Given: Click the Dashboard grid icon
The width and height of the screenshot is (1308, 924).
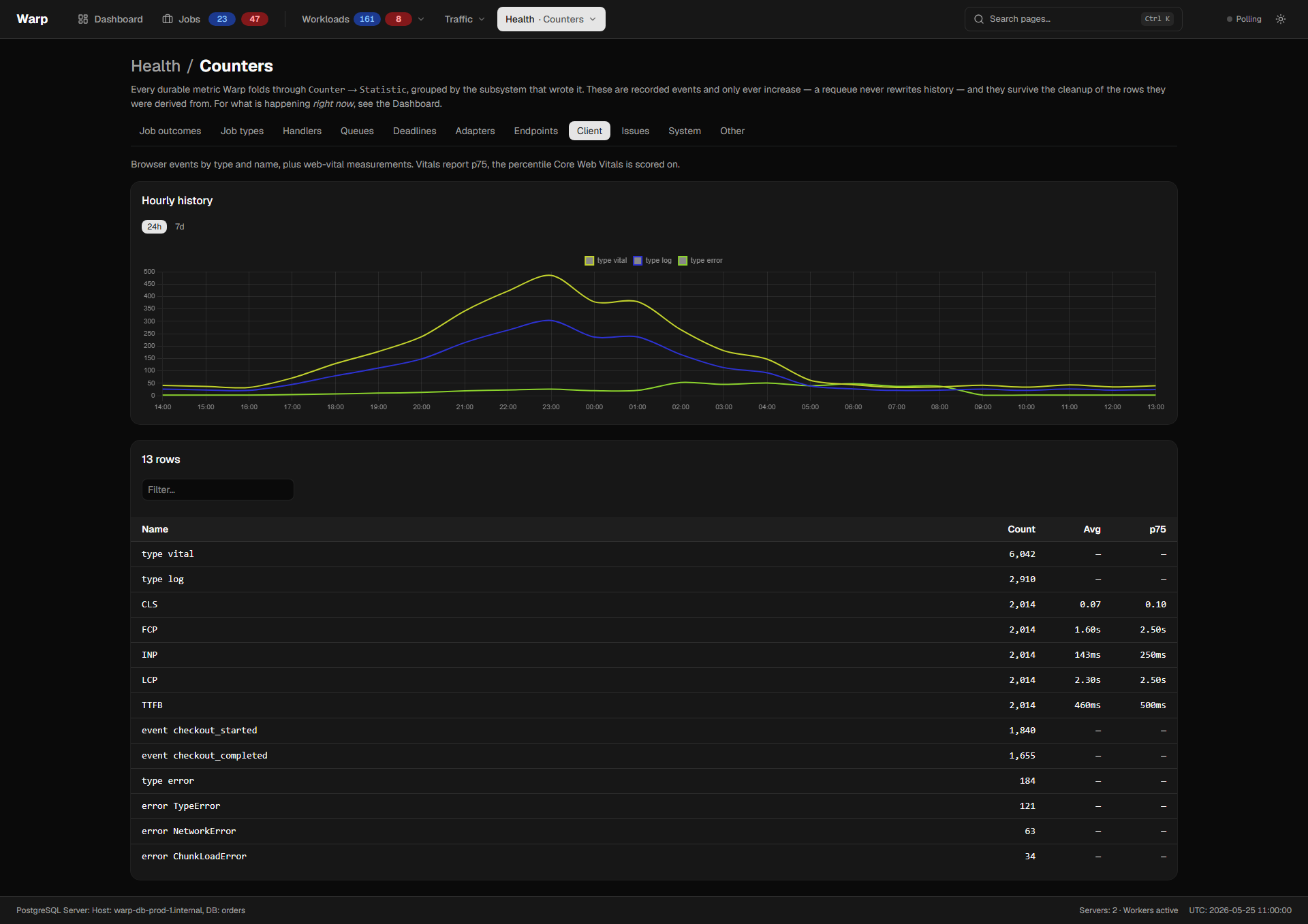Looking at the screenshot, I should point(83,19).
